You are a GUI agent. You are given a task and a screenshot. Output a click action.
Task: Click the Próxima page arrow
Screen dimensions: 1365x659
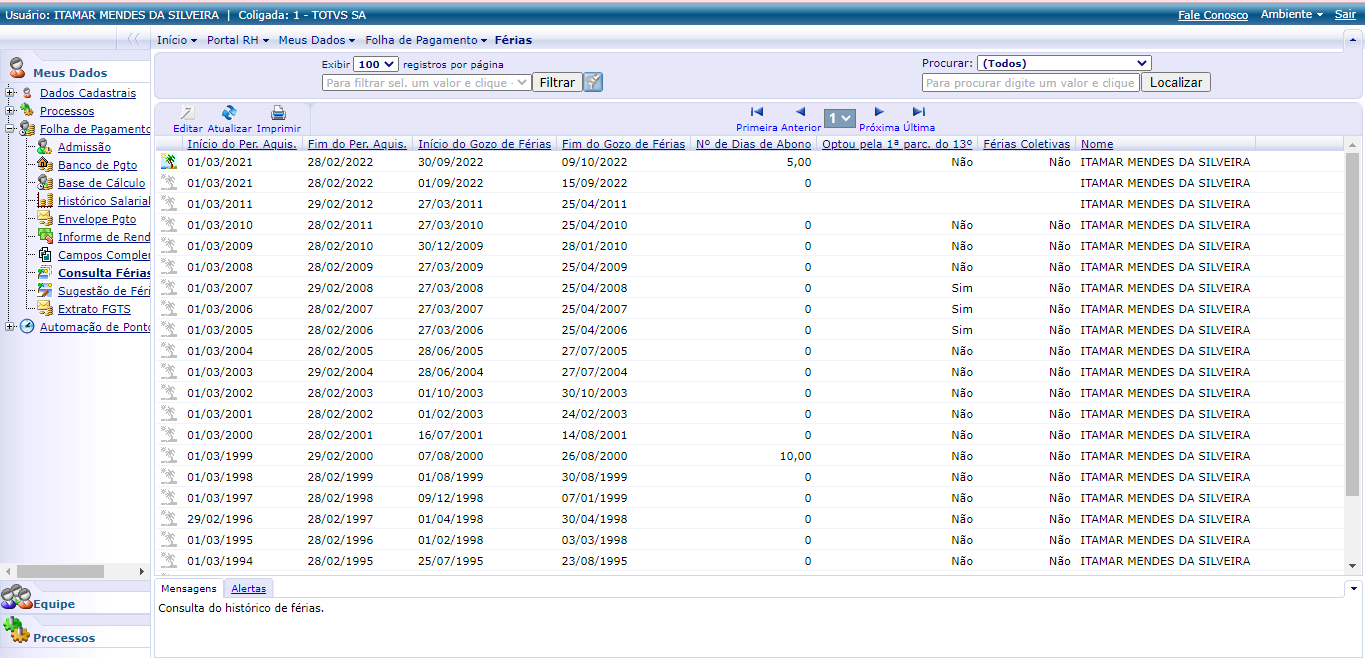[x=879, y=112]
